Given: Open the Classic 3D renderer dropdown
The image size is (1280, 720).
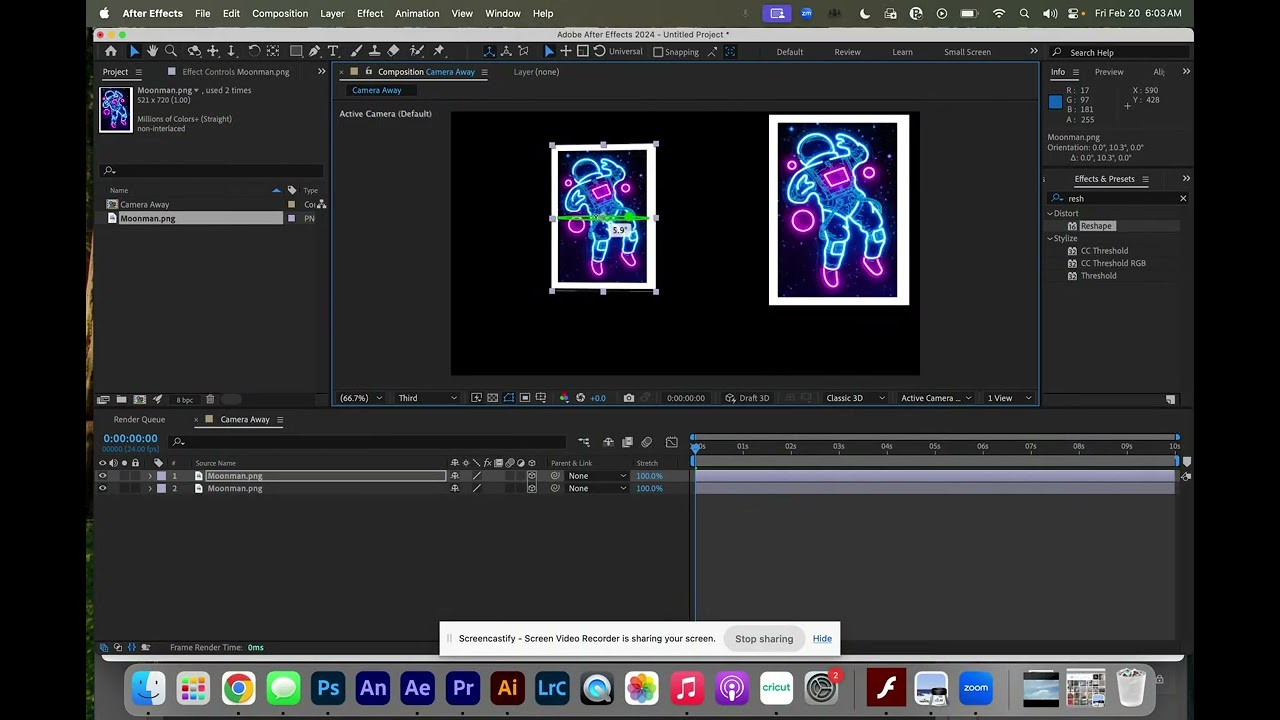Looking at the screenshot, I should (x=855, y=398).
